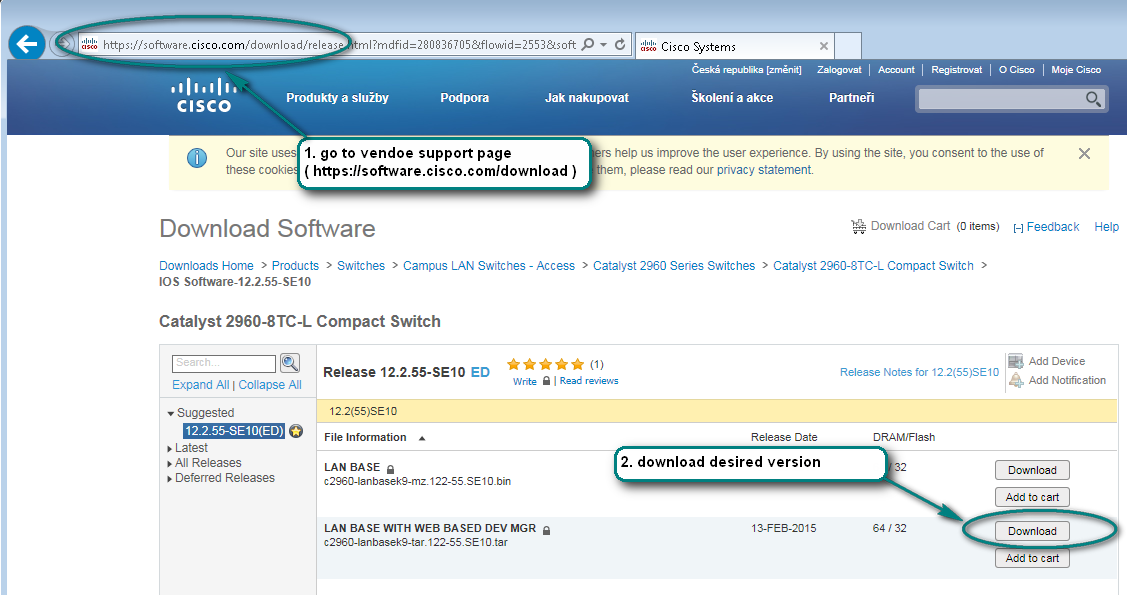The width and height of the screenshot is (1127, 595).
Task: Open the Feedback link
Action: 1052,227
